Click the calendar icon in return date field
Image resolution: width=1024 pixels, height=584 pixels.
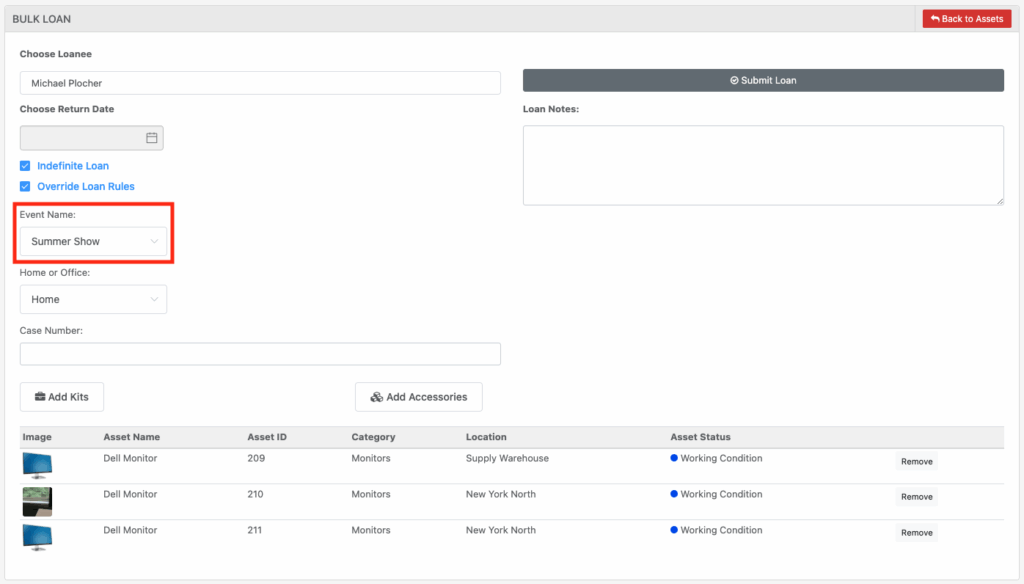point(152,138)
